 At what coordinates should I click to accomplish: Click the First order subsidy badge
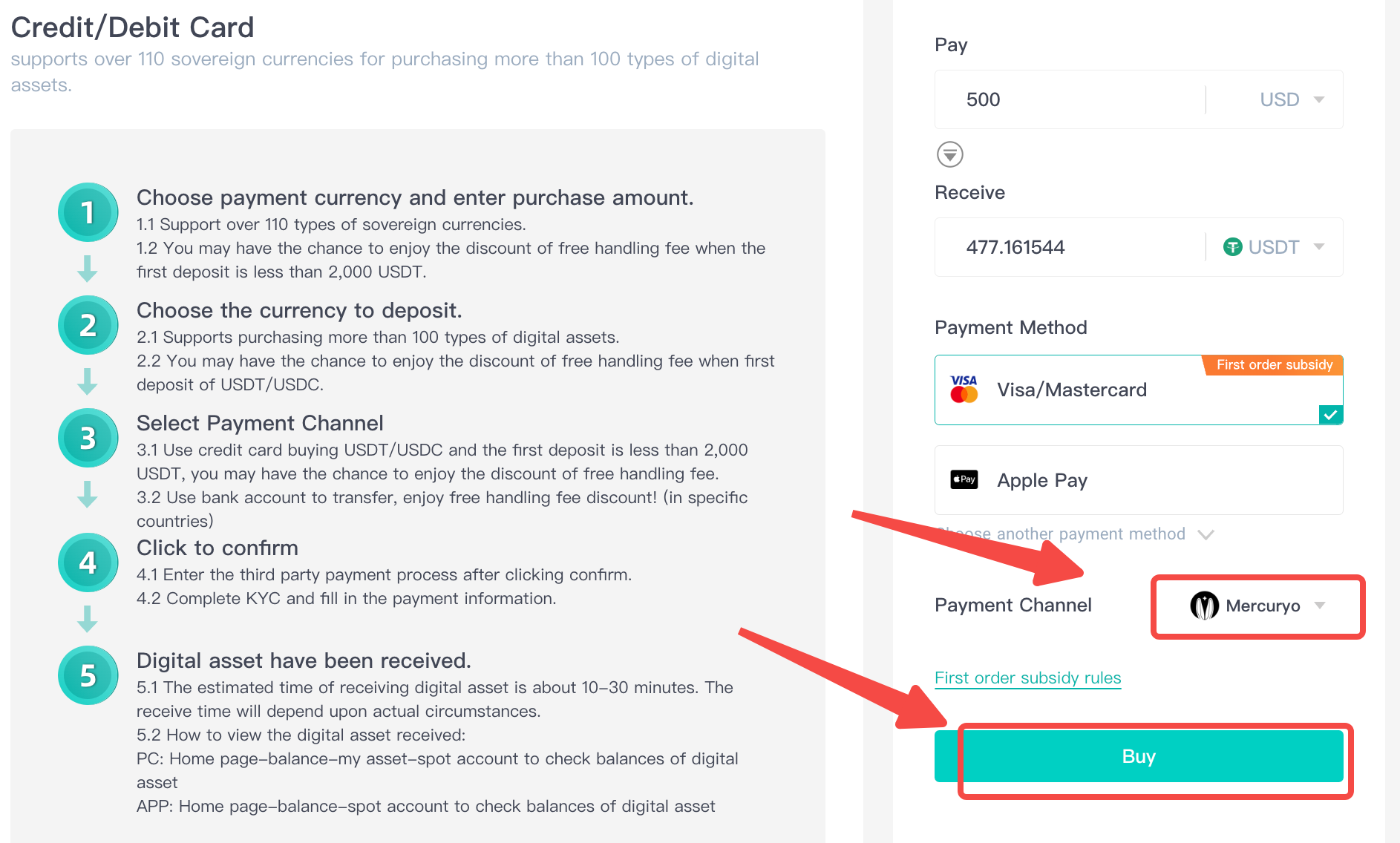click(1274, 364)
